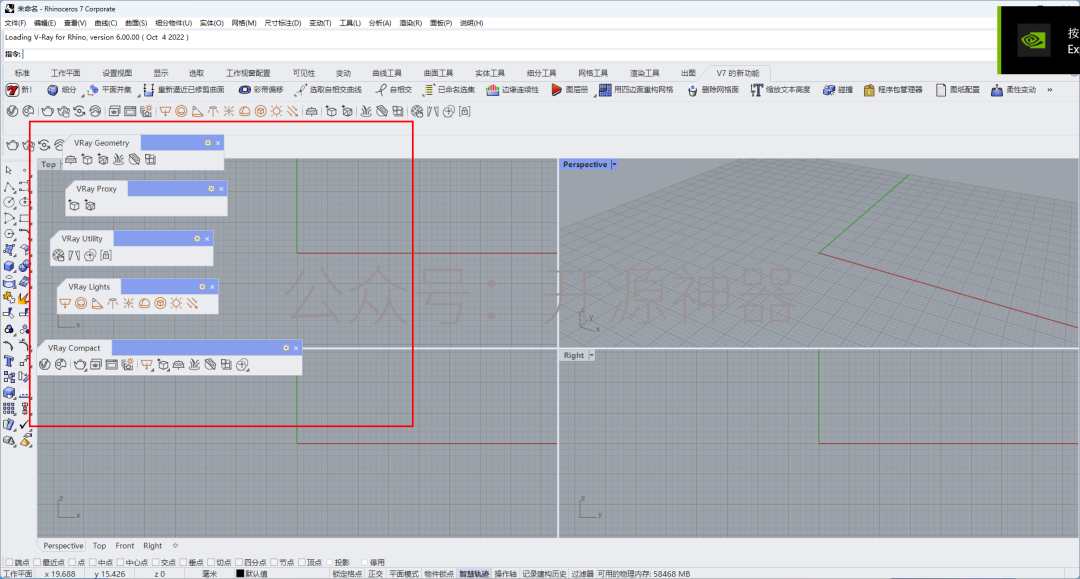The width and height of the screenshot is (1080, 579).
Task: Click the teapot render icon in docked V-Ray toolbar
Action: tap(48, 112)
